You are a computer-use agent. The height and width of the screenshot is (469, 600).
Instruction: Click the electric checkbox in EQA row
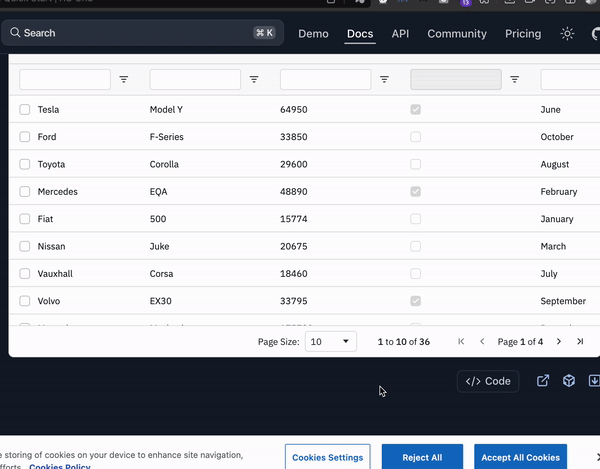point(416,191)
